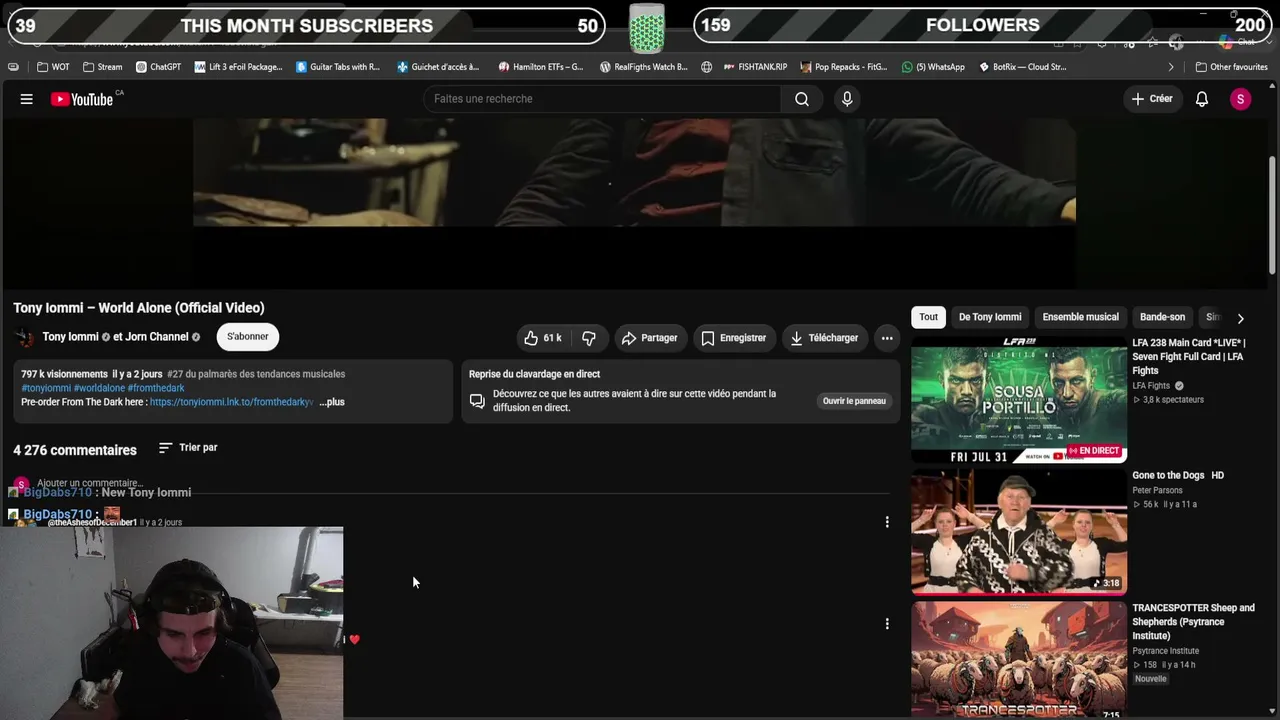Open the TRANCESPOTTER Sheep and Shepherds thumbnail
The image size is (1280, 720).
(x=1019, y=660)
